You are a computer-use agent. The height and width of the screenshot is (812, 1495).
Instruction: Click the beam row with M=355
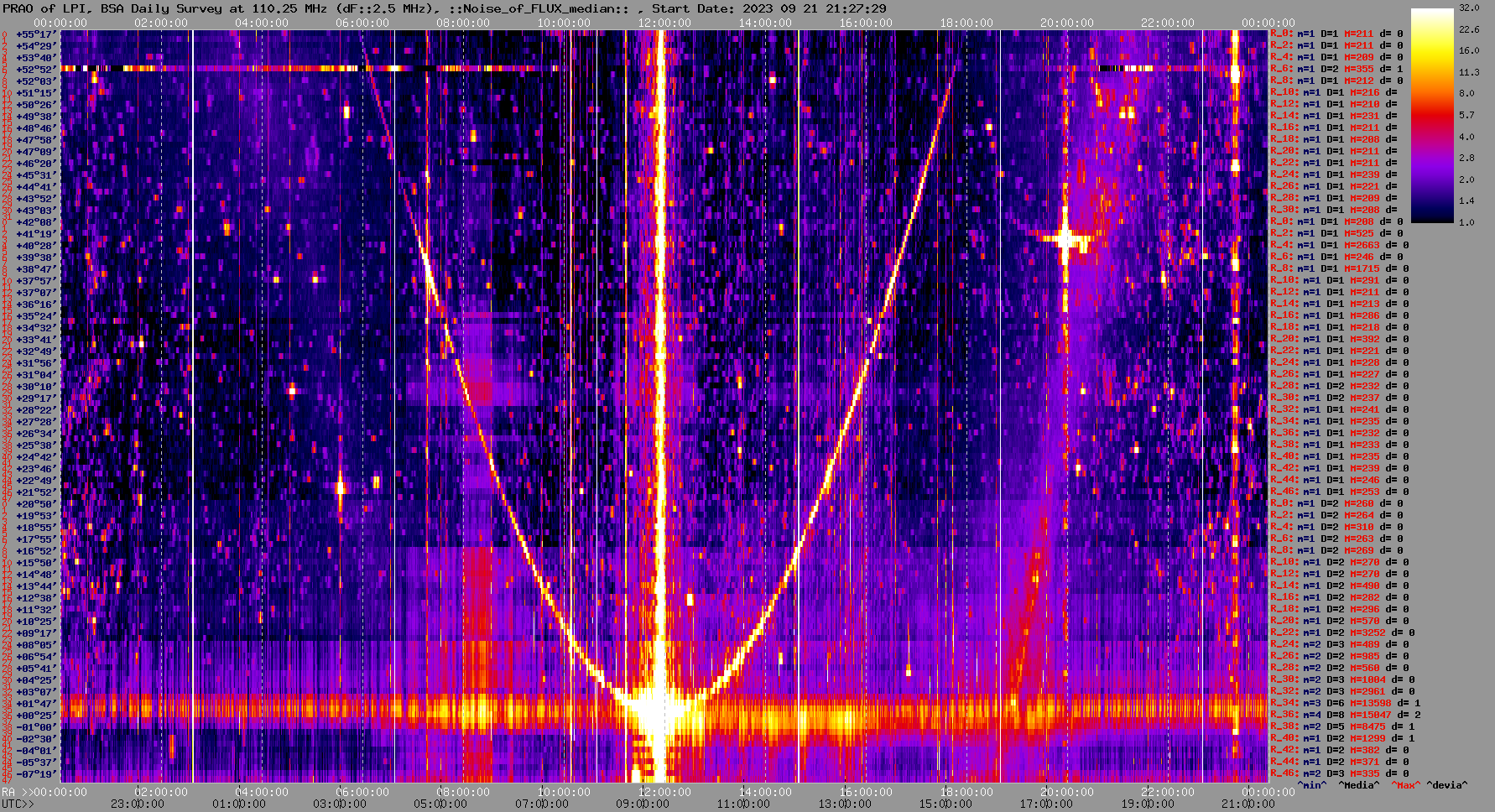pyautogui.click(x=1336, y=70)
